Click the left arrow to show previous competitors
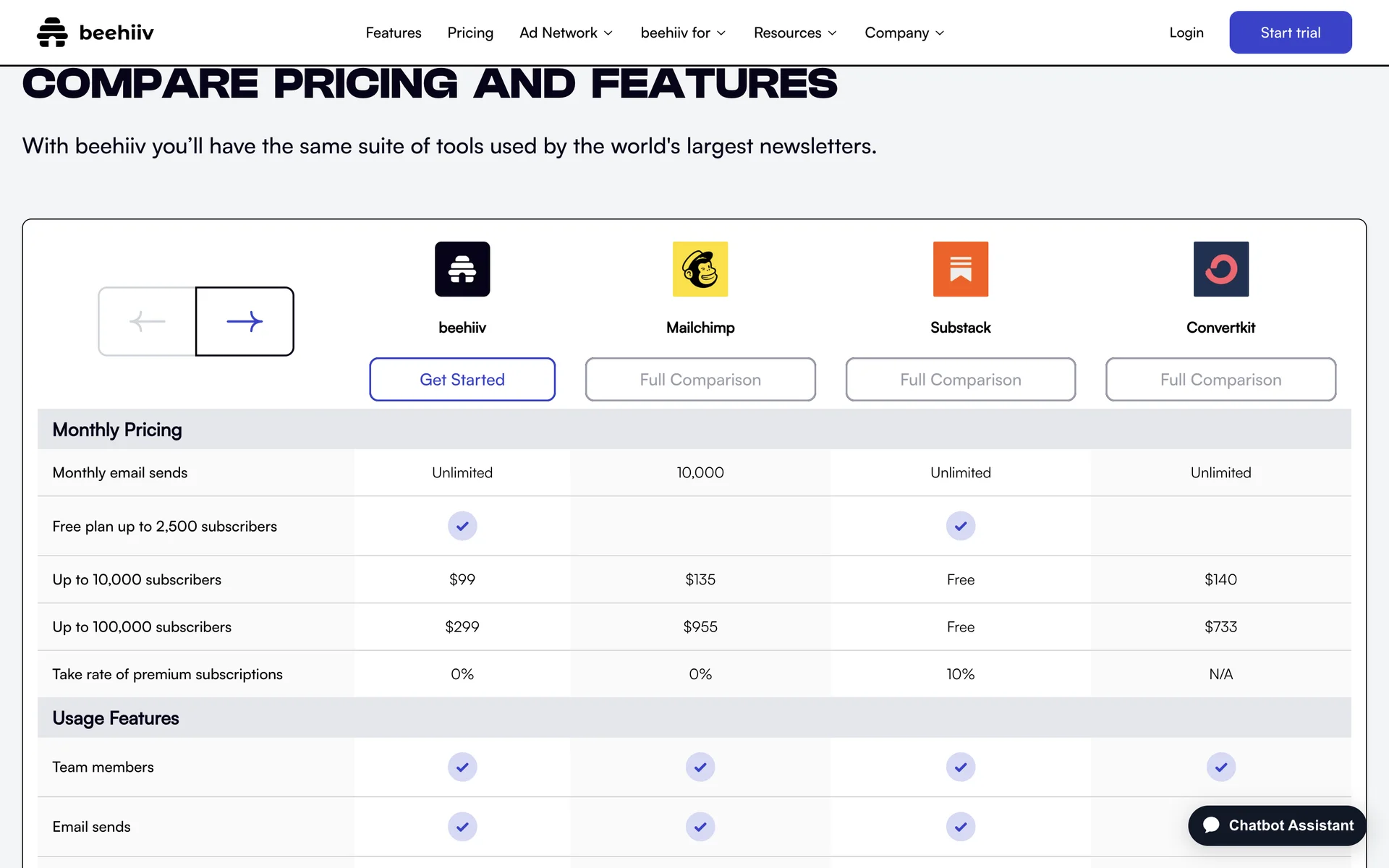Screen dimensions: 1389x868 click(148, 321)
